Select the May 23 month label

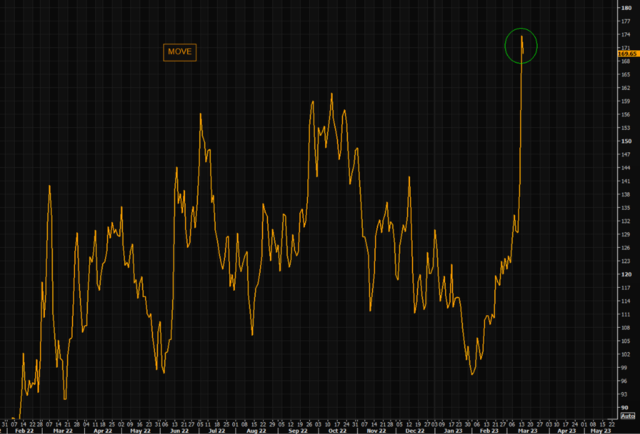click(x=603, y=429)
